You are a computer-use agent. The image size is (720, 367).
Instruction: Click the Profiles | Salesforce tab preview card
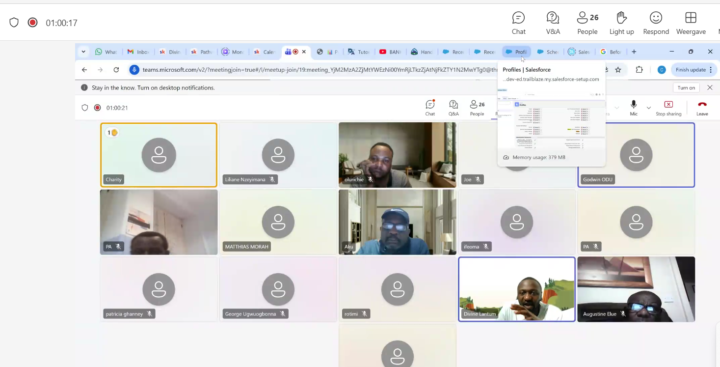(551, 114)
